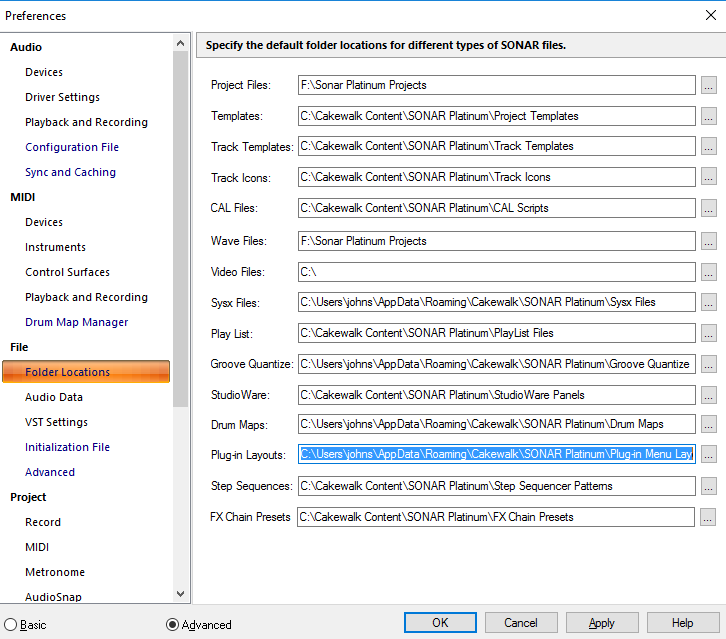
Task: Browse for Drum Maps folder location
Action: (x=708, y=425)
